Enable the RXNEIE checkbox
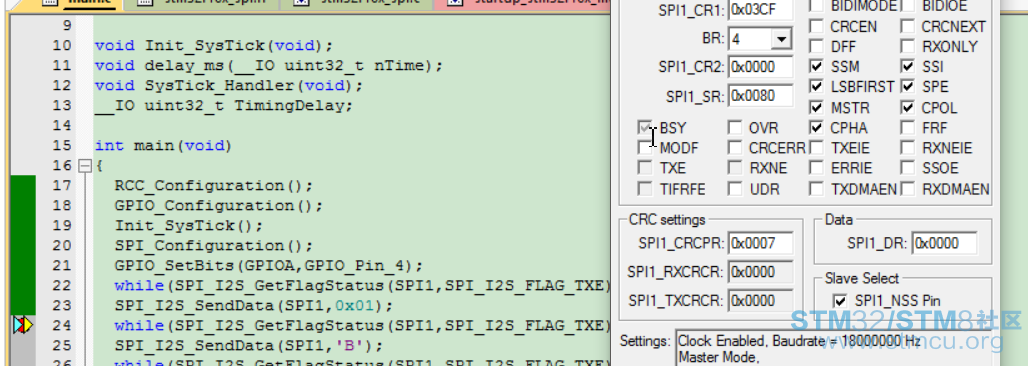This screenshot has width=1028, height=366. click(907, 148)
